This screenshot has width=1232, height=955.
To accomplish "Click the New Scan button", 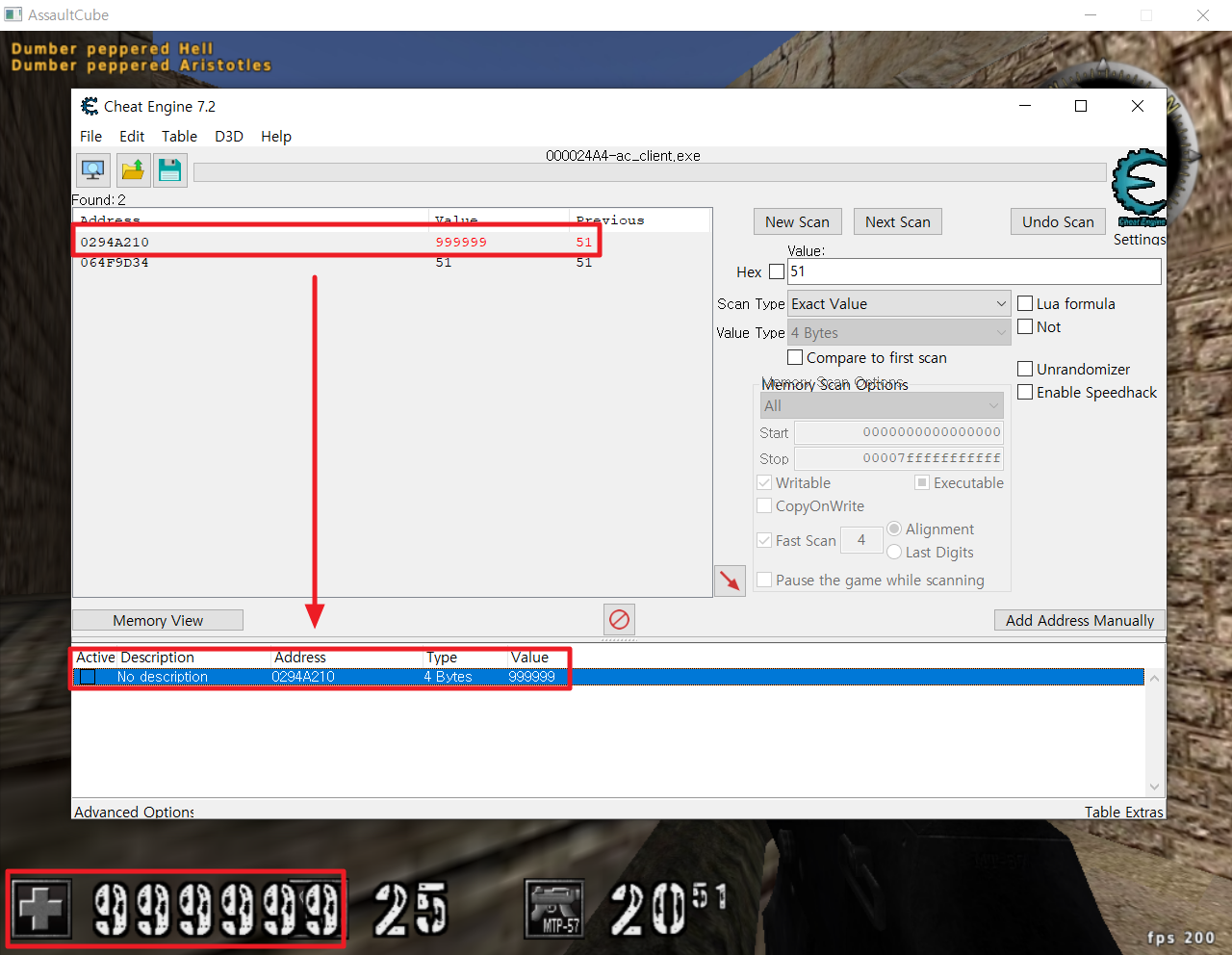I will pyautogui.click(x=798, y=221).
